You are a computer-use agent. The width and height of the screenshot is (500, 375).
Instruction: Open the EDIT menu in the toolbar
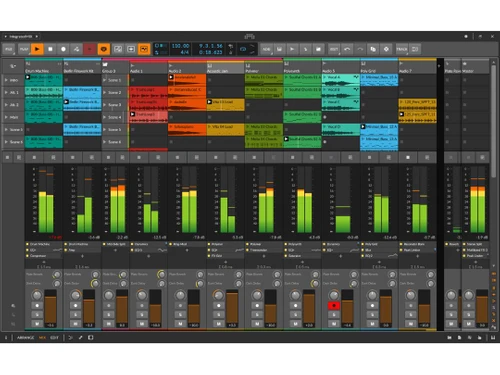[334, 49]
